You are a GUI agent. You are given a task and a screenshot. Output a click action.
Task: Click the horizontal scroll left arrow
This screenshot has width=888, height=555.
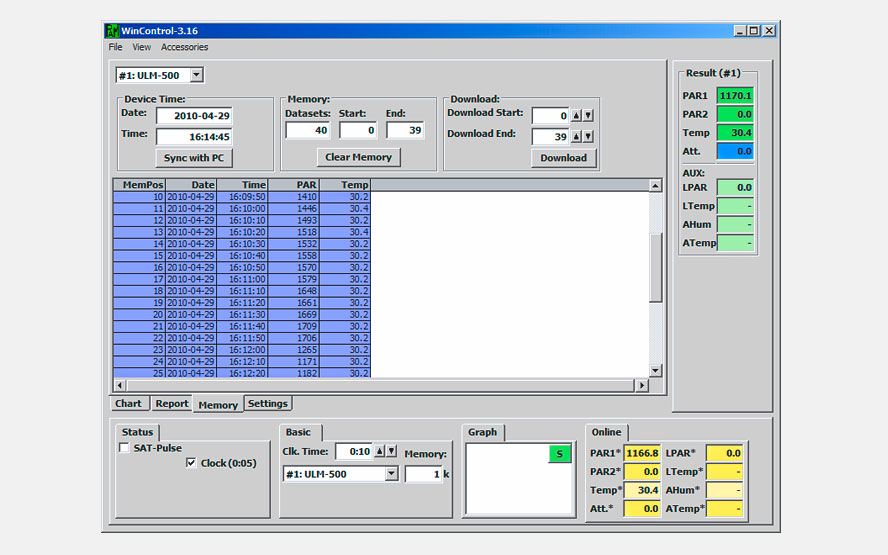pyautogui.click(x=119, y=385)
